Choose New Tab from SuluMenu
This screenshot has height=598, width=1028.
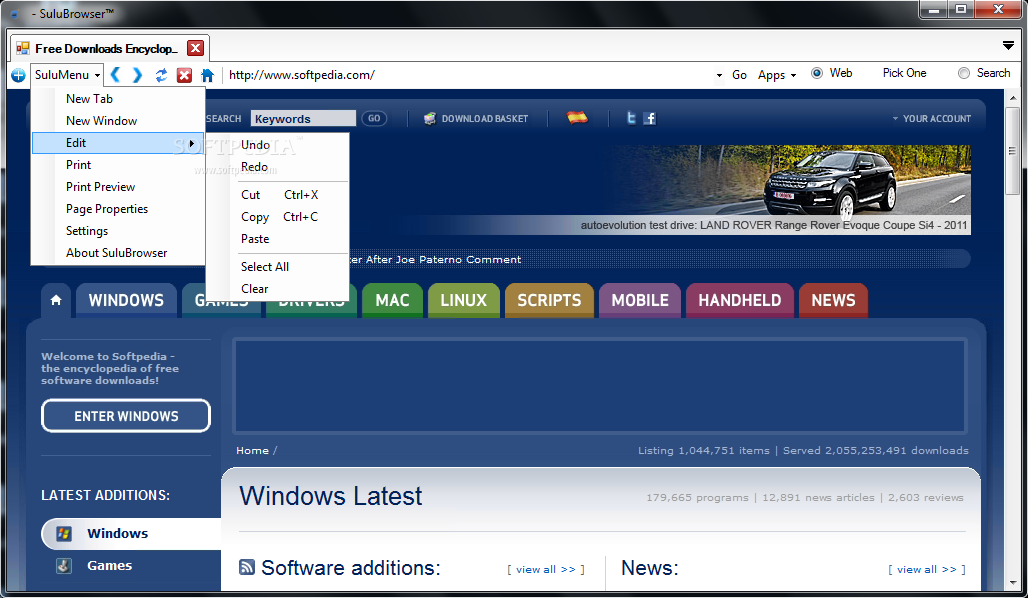[x=118, y=98]
